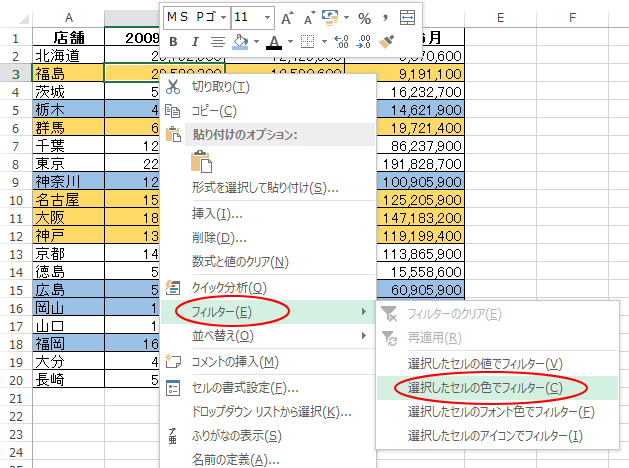Click blue cell 神奈川
Image resolution: width=629 pixels, height=468 pixels.
point(69,182)
